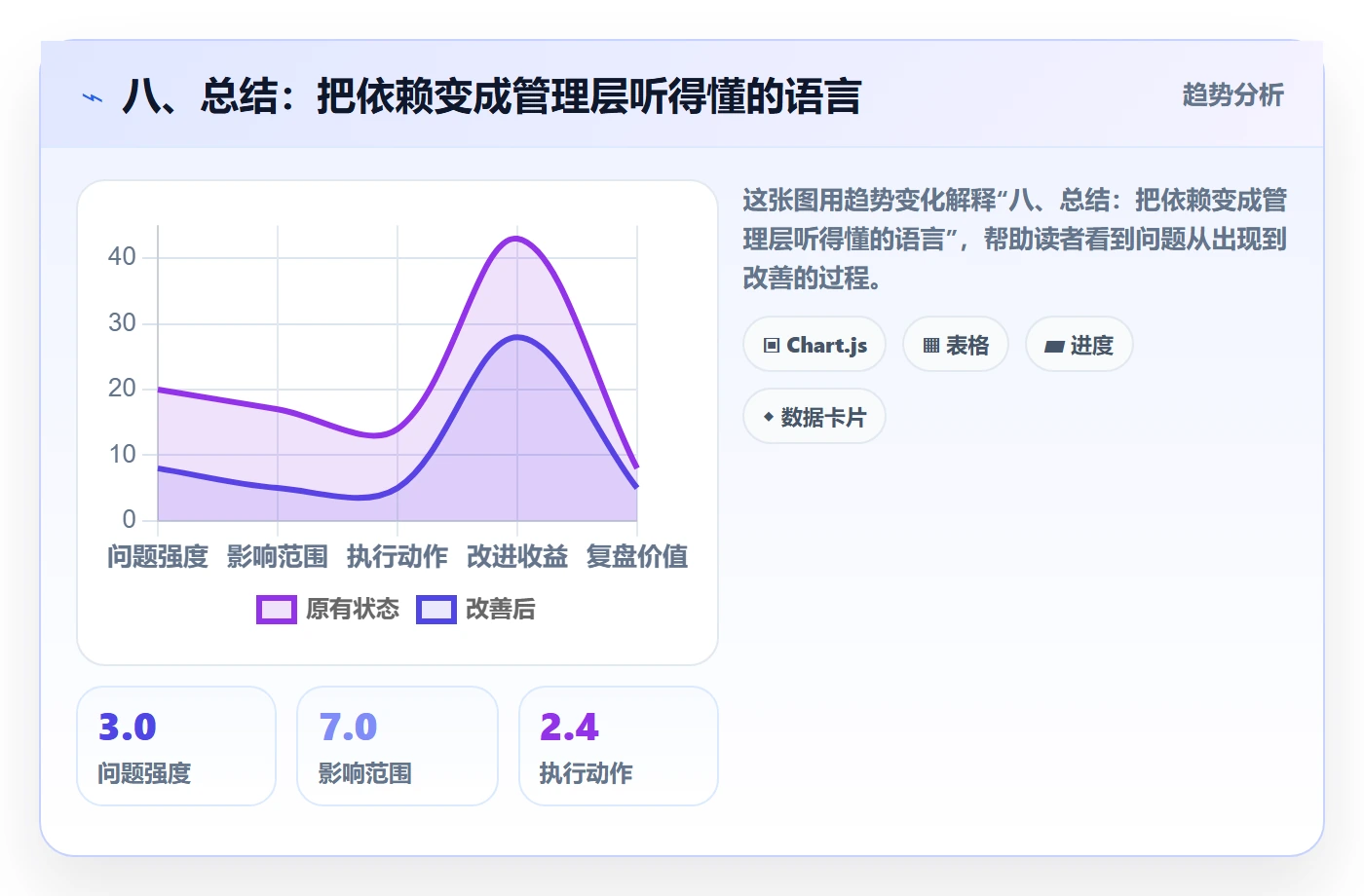
Task: Click the 原有状态 legend label
Action: [353, 610]
